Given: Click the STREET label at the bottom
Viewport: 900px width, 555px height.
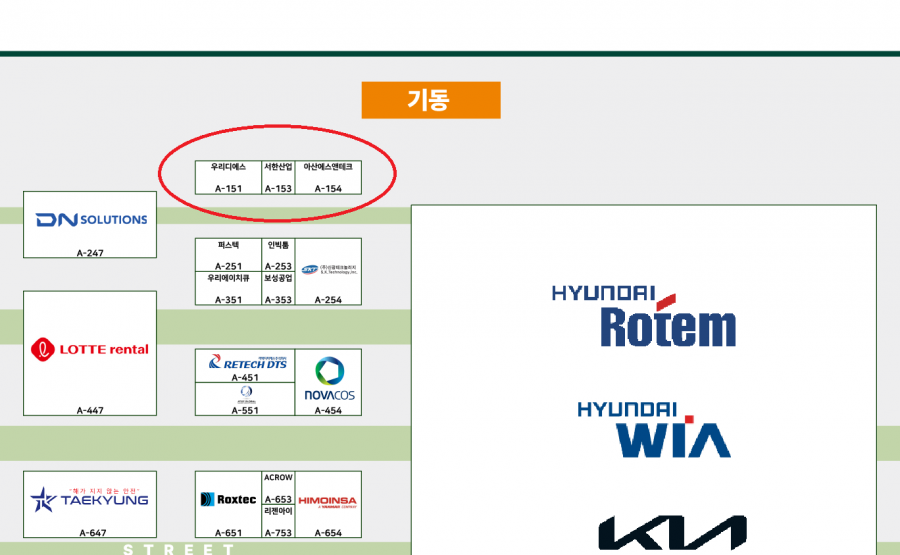Looking at the screenshot, I should point(179,549).
